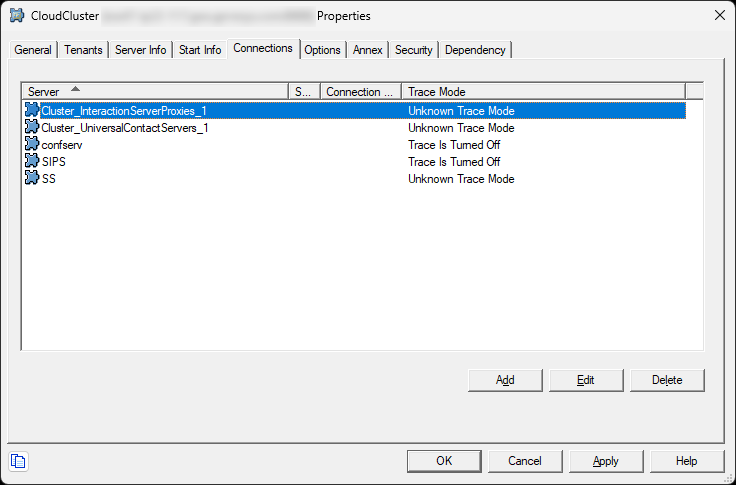Sort by the Trace Mode column header
This screenshot has width=736, height=485.
543,92
